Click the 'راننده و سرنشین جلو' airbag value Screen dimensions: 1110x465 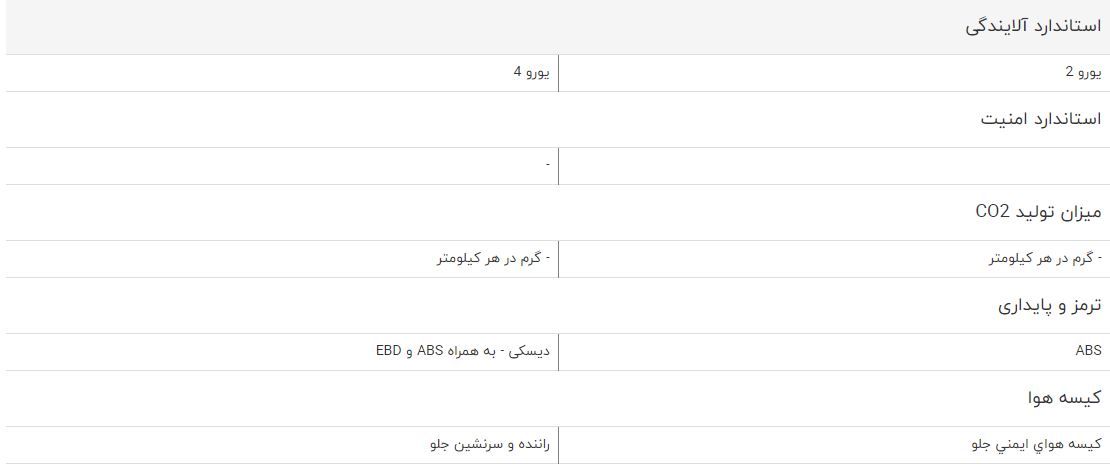click(x=490, y=444)
